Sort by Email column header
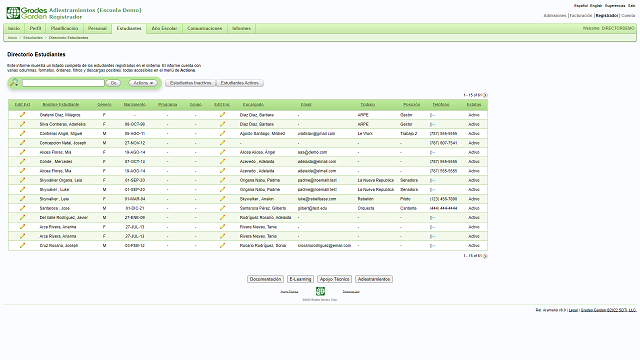 pos(306,104)
